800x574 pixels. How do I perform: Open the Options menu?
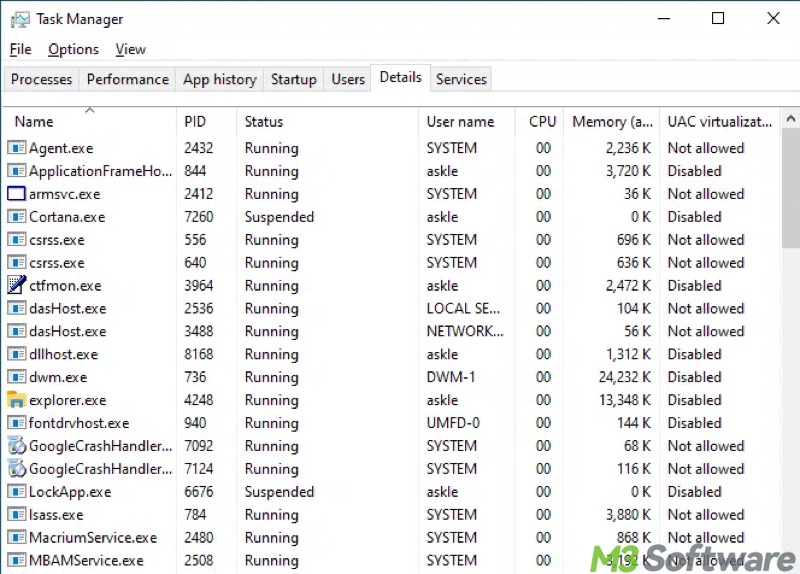click(x=73, y=49)
